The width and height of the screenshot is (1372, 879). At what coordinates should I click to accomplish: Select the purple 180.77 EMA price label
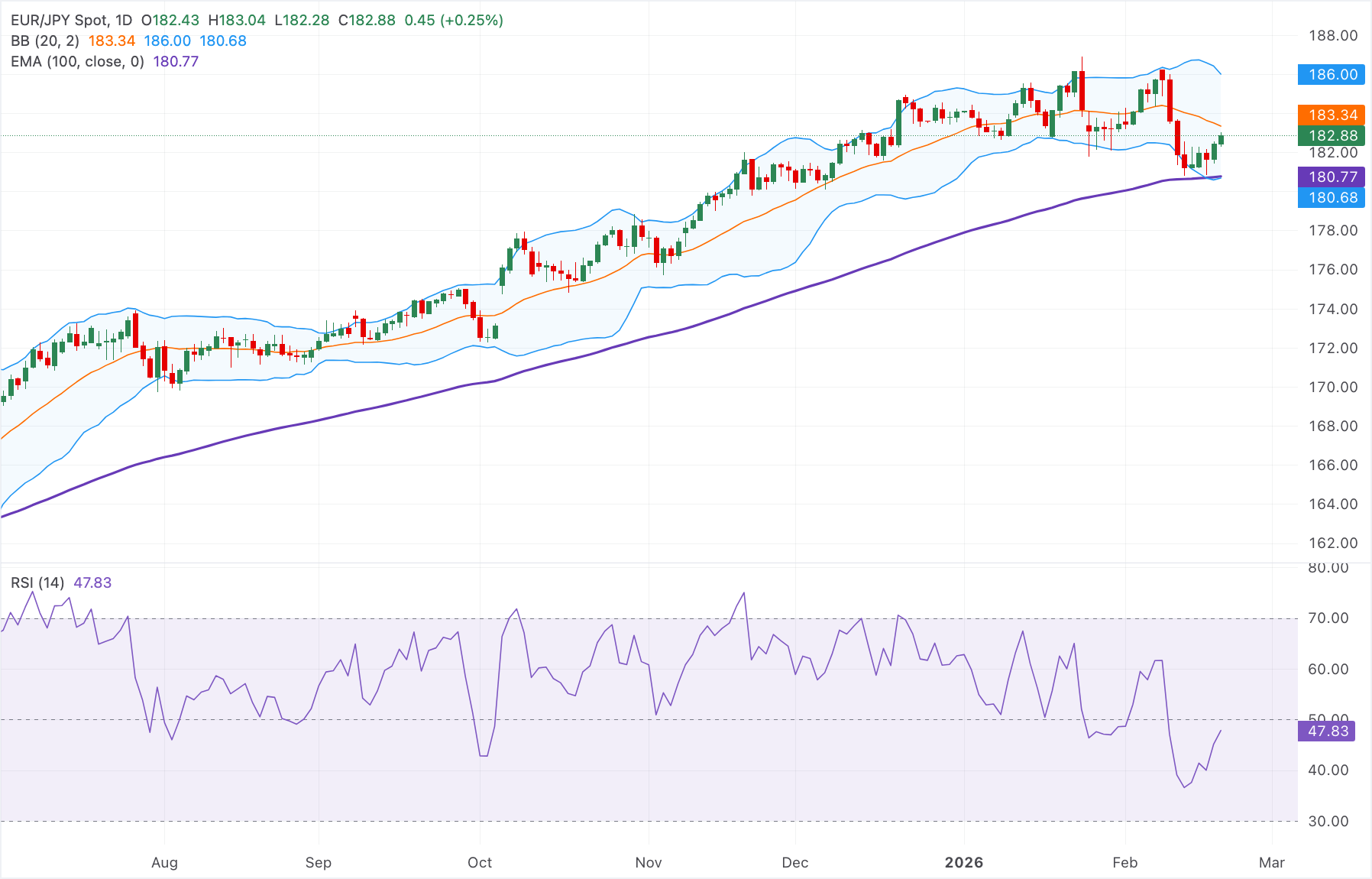1331,177
